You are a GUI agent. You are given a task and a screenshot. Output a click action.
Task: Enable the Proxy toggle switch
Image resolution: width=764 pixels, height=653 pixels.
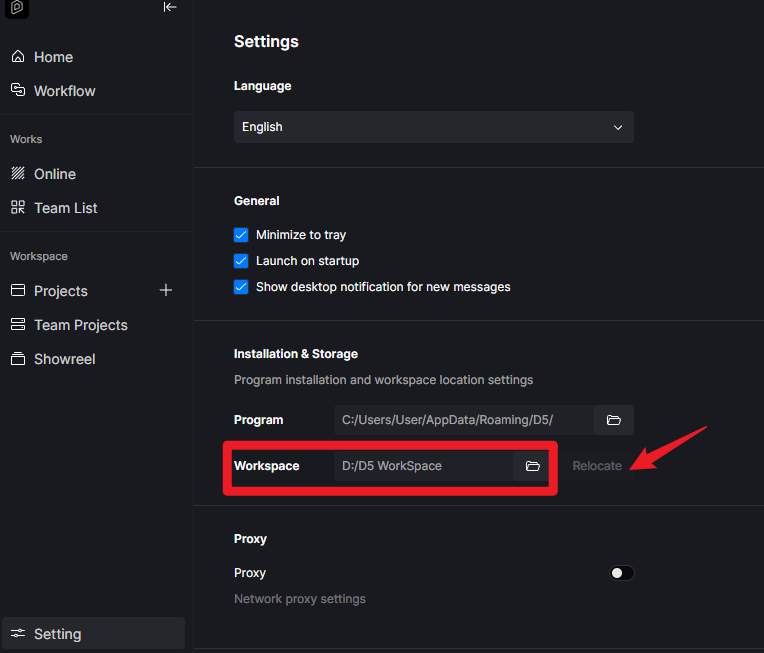click(x=622, y=573)
